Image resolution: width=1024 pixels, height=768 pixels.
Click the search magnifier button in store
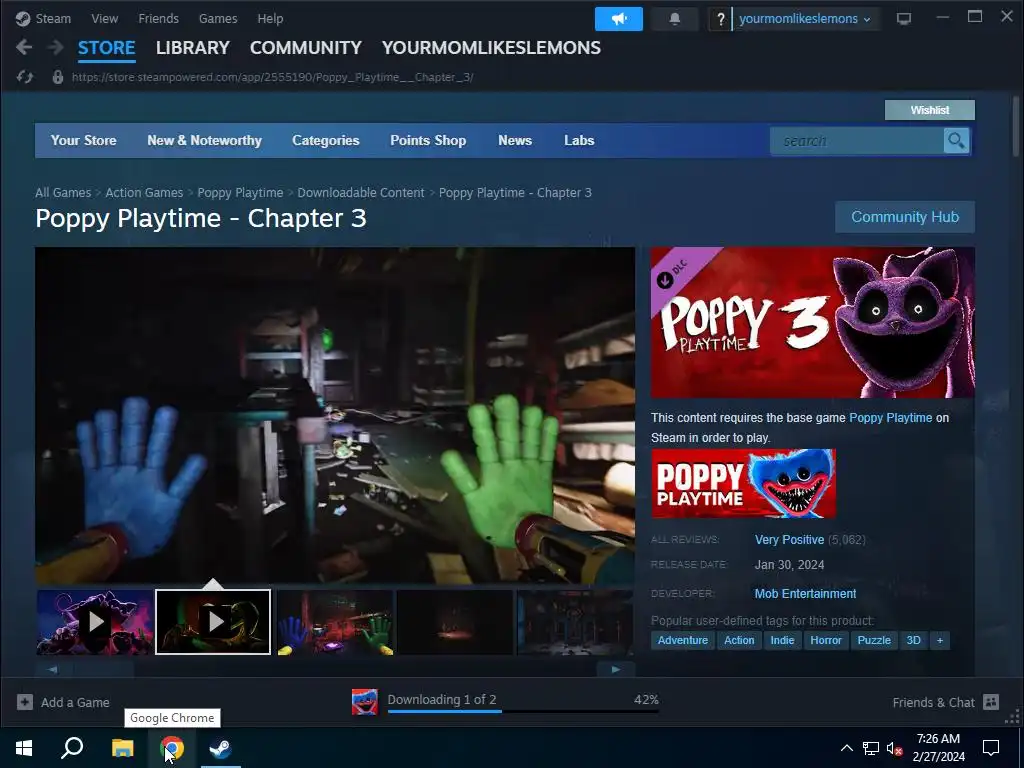click(x=956, y=140)
